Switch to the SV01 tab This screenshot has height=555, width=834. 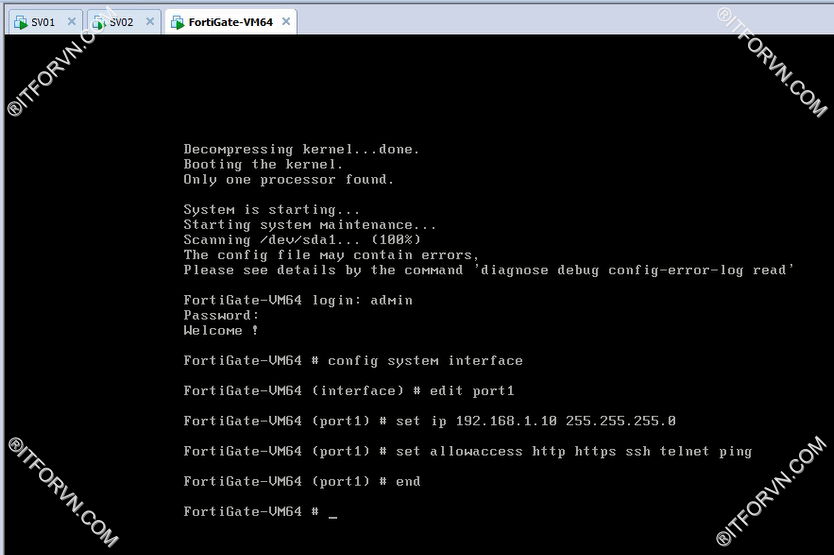tap(43, 21)
